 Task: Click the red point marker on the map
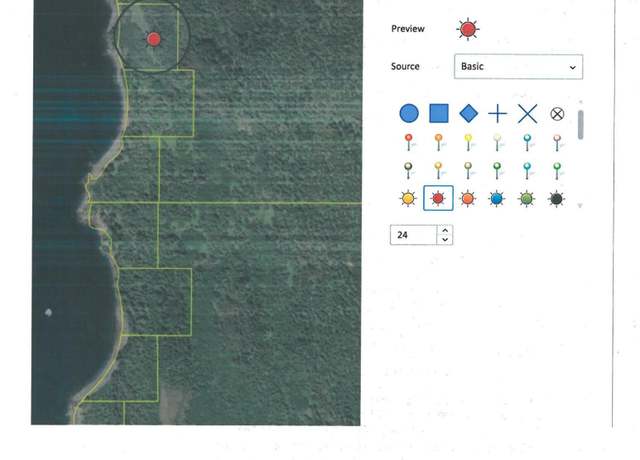(x=153, y=39)
